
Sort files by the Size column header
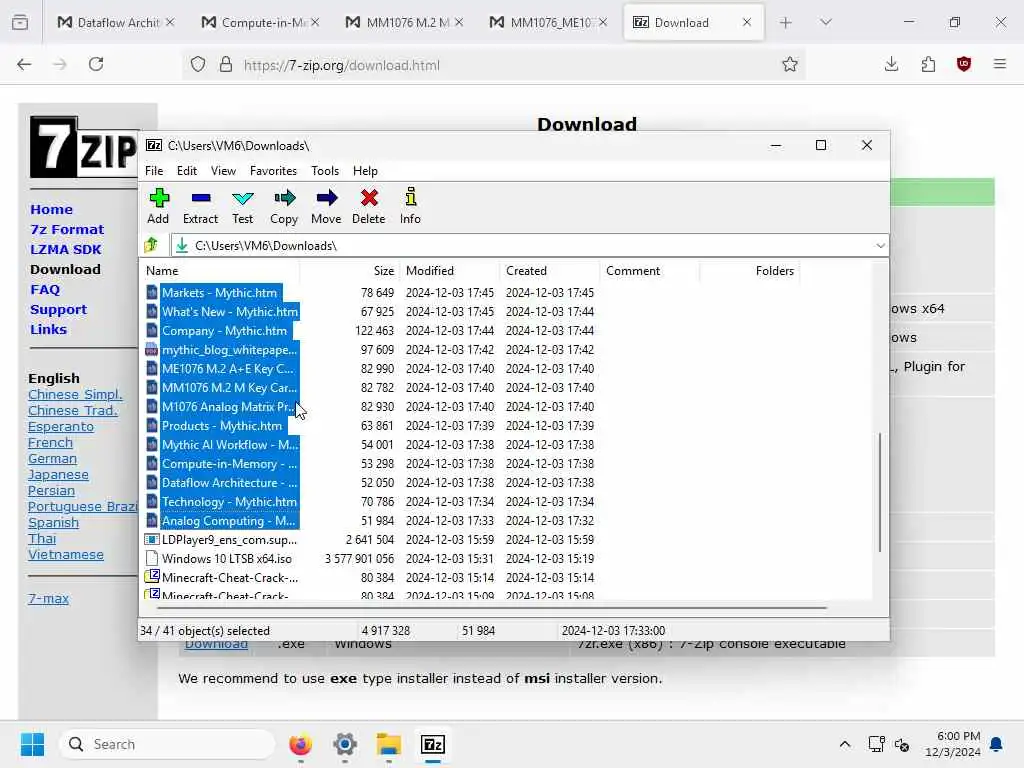point(349,270)
